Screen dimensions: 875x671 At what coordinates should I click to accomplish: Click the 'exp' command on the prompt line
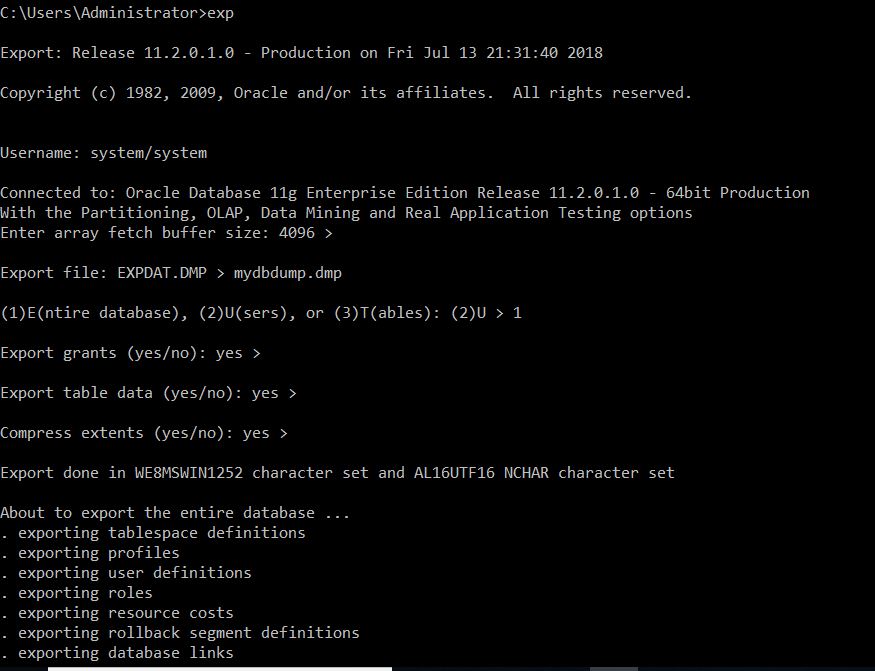(221, 13)
